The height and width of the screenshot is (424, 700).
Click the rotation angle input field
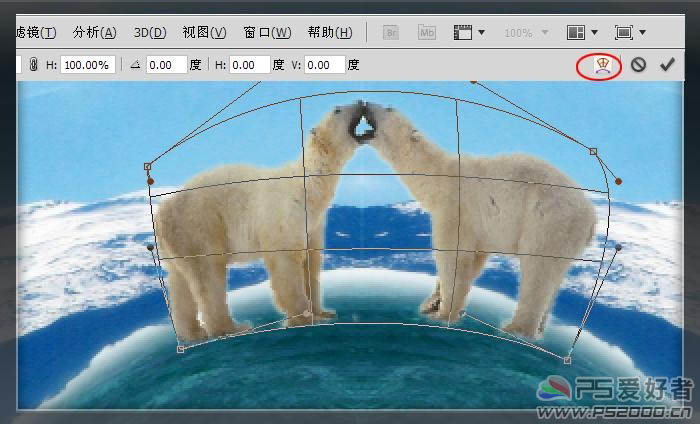click(166, 65)
